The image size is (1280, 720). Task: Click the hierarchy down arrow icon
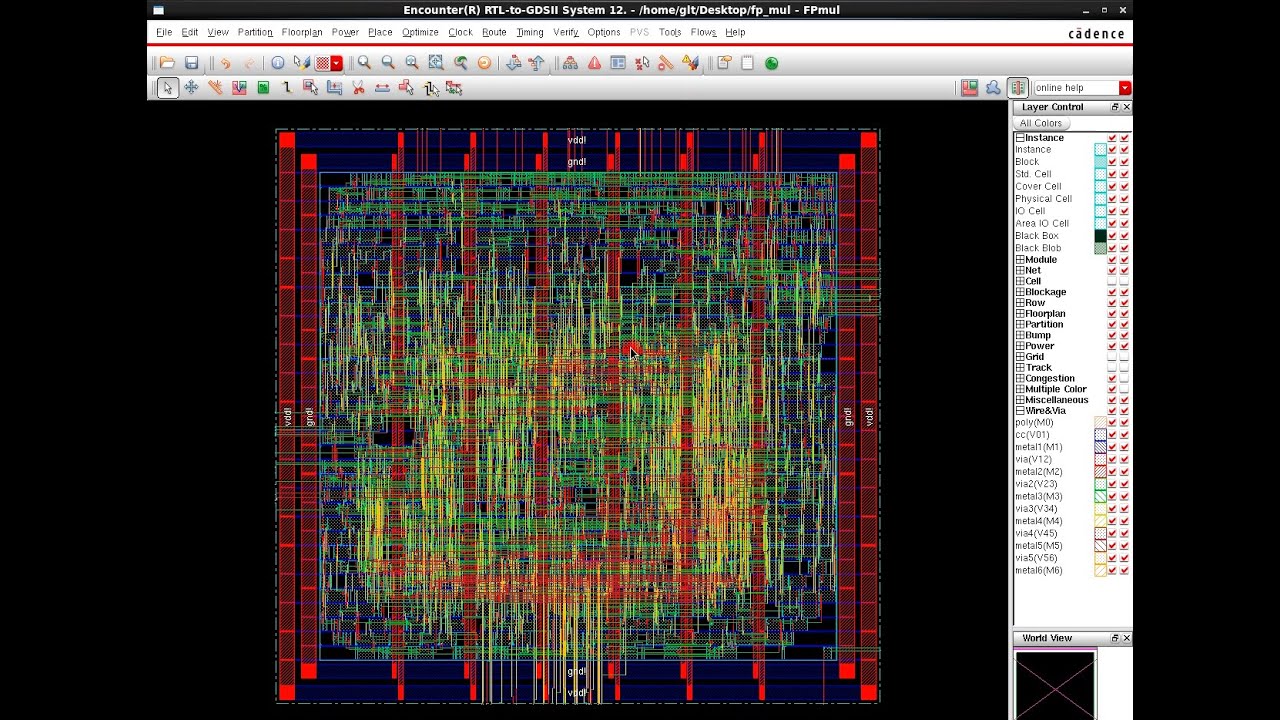click(514, 63)
